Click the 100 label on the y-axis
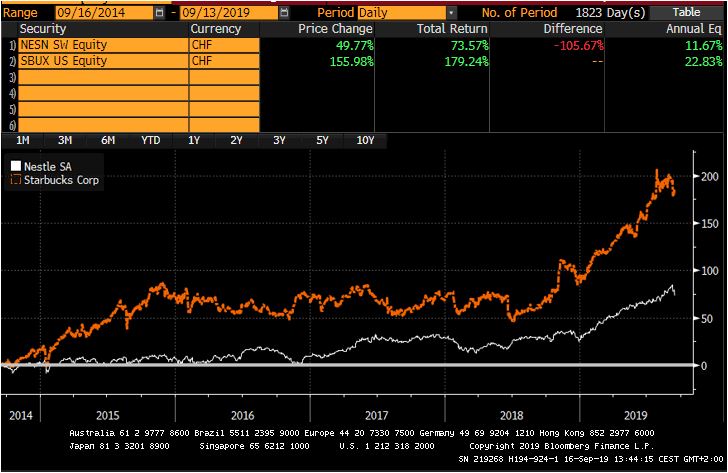The height and width of the screenshot is (473, 728). pyautogui.click(x=710, y=271)
